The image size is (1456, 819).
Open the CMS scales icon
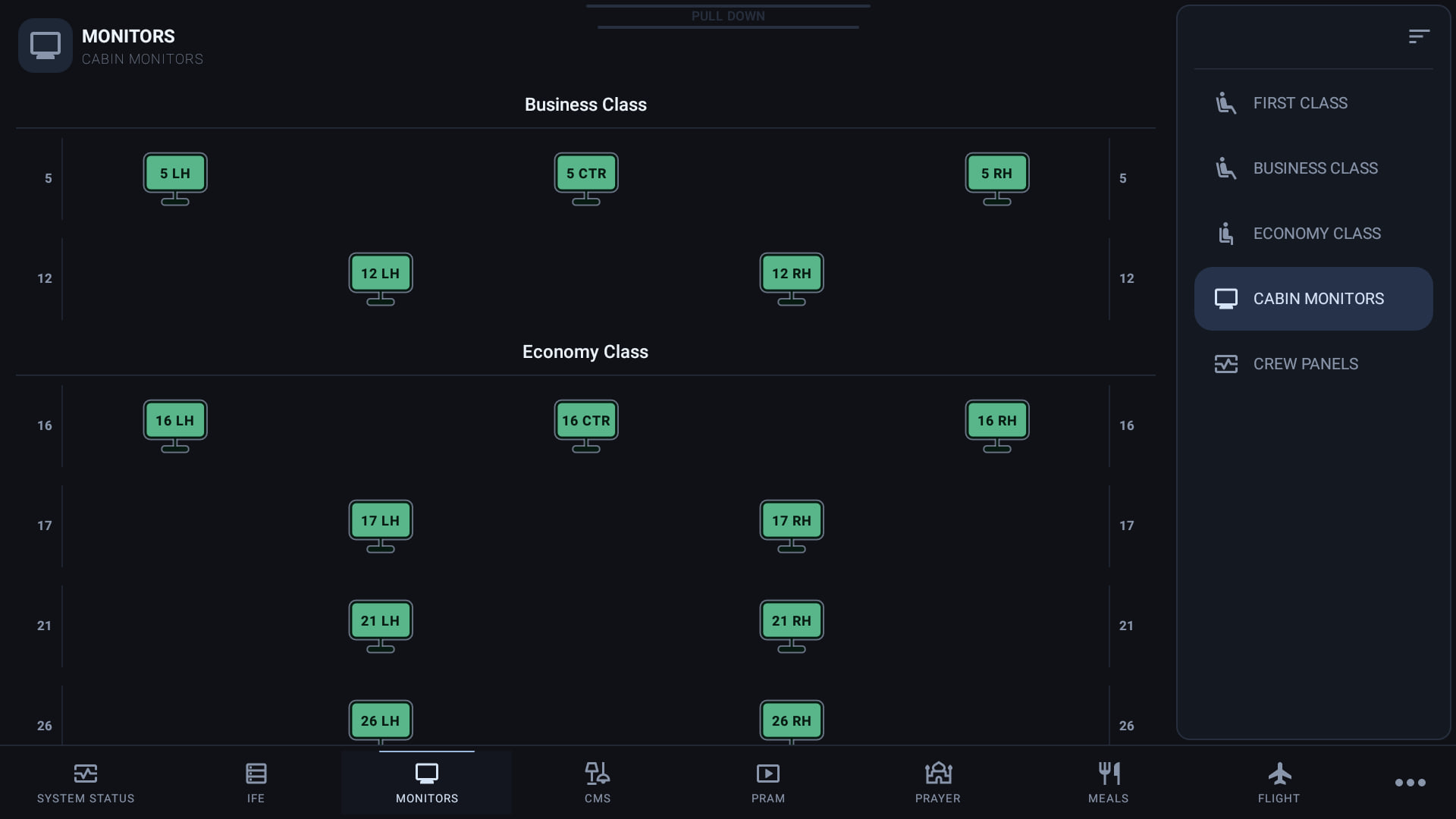click(x=598, y=773)
